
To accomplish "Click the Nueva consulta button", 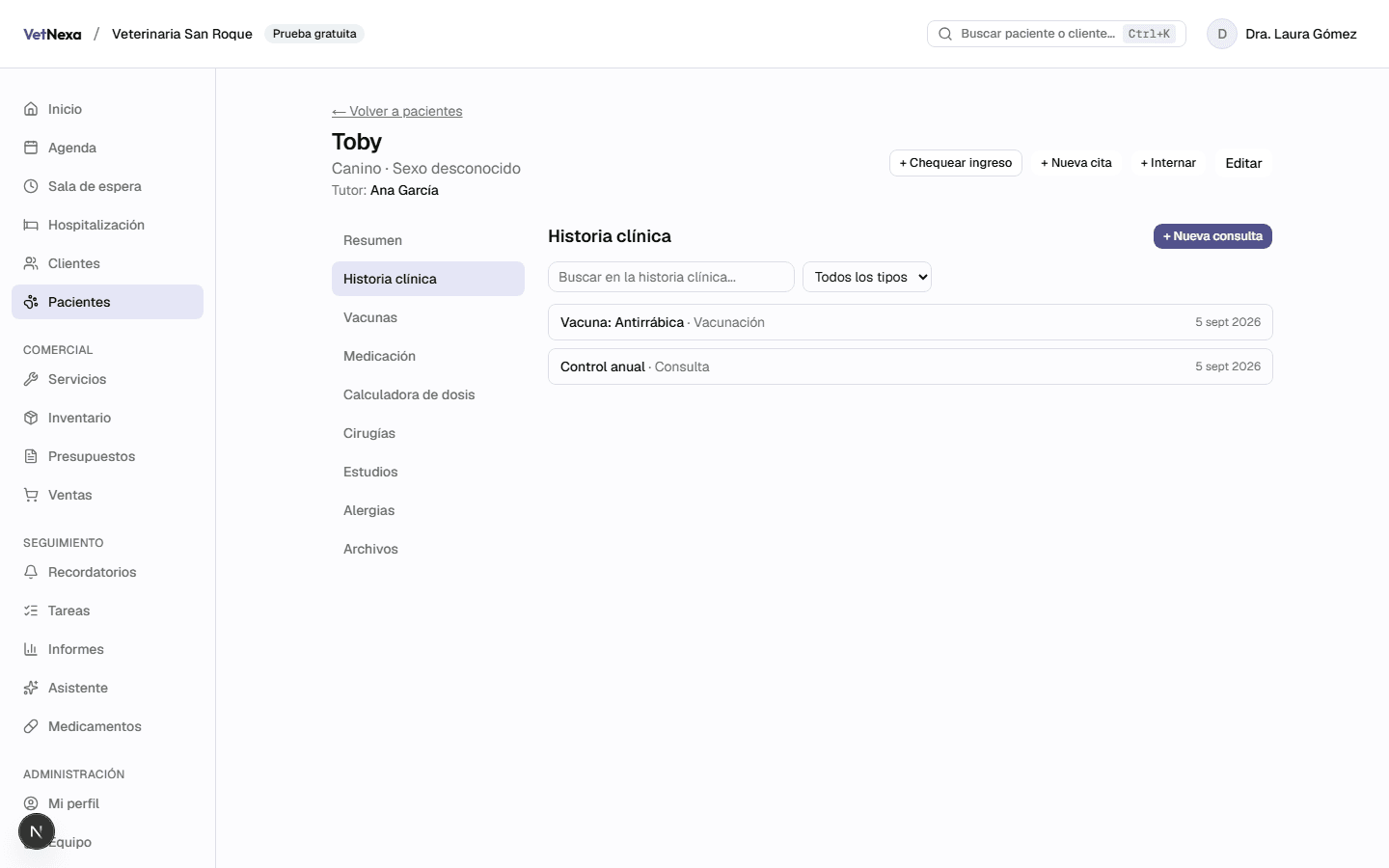I will [1212, 236].
